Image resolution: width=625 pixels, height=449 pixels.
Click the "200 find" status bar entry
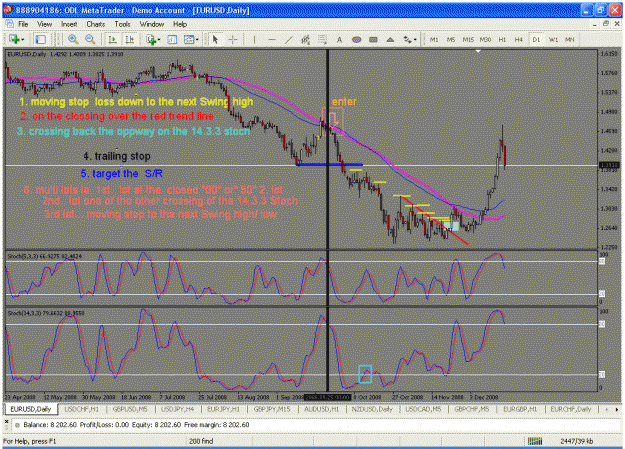(x=201, y=441)
